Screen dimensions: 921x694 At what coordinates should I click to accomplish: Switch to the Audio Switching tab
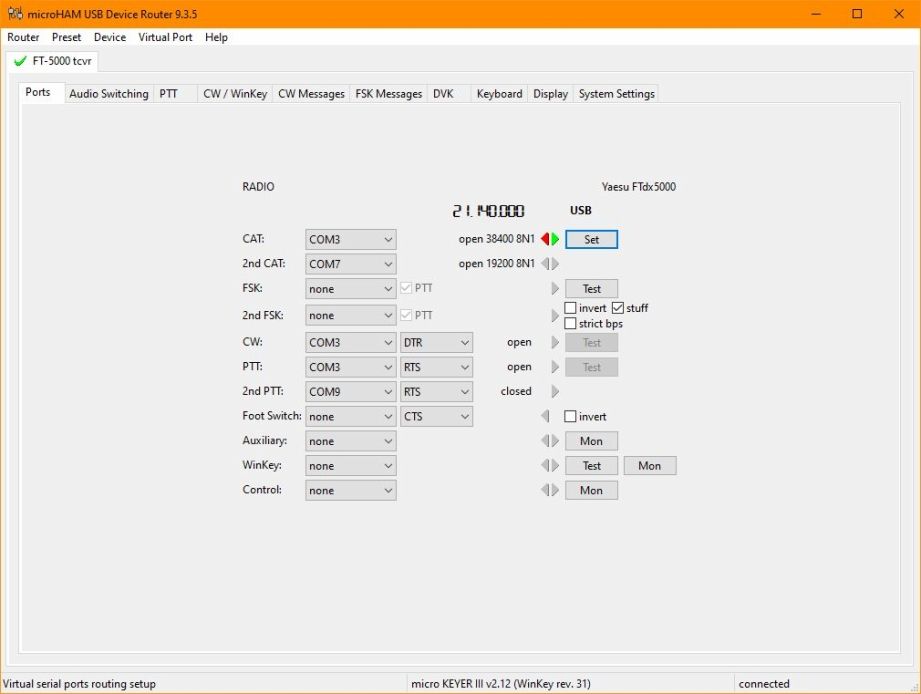[x=108, y=94]
